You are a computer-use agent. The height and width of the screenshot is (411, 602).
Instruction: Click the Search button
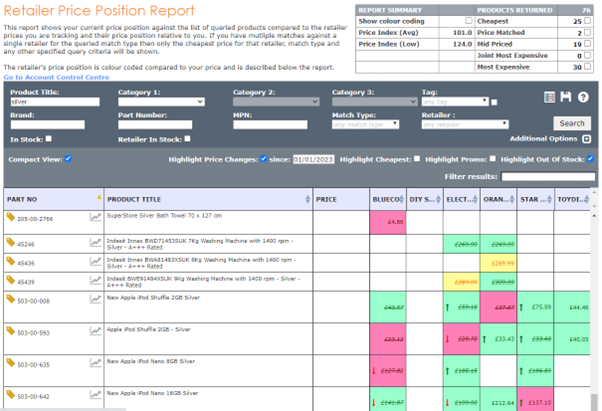click(572, 123)
